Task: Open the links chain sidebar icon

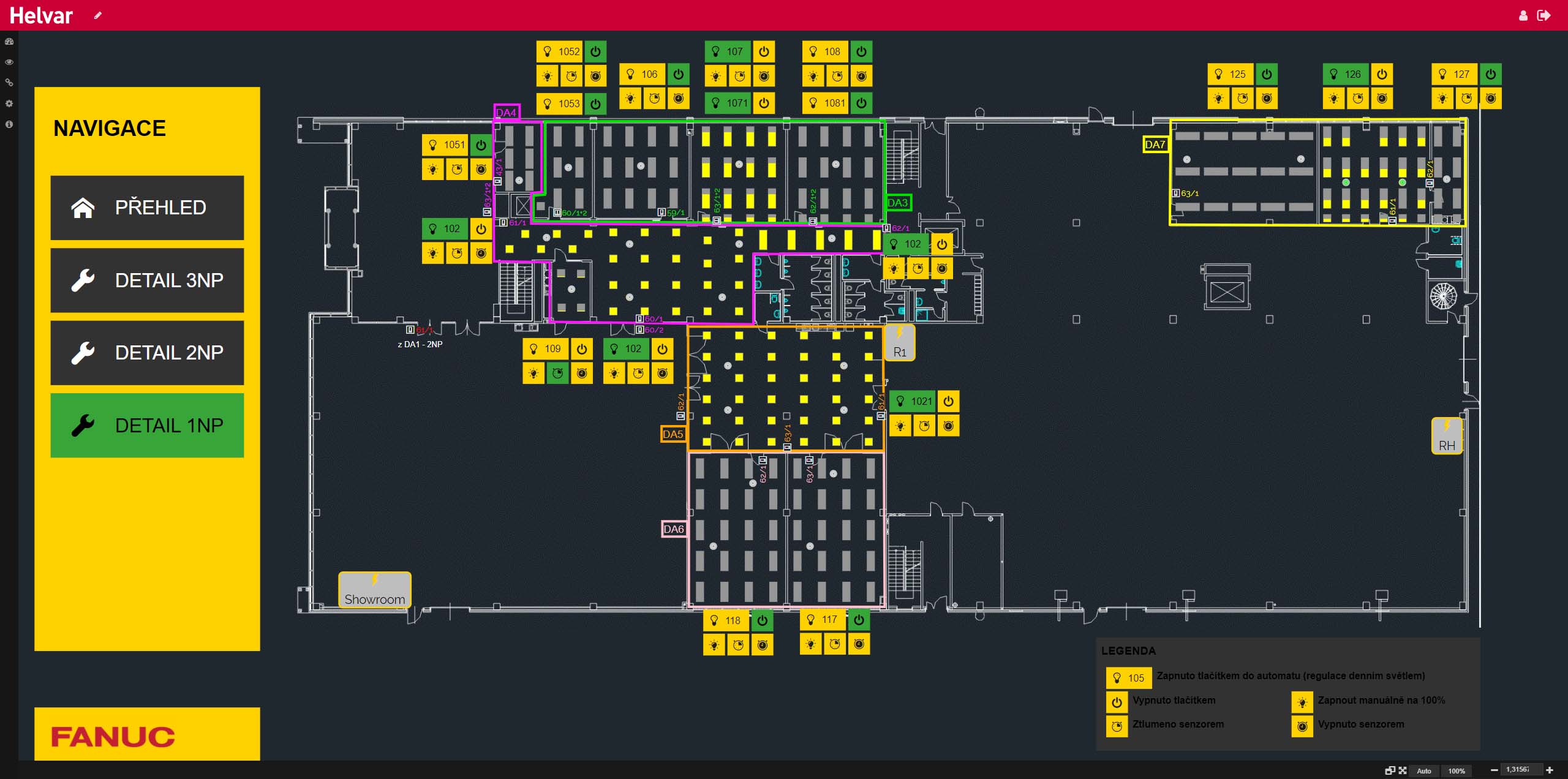Action: tap(9, 83)
